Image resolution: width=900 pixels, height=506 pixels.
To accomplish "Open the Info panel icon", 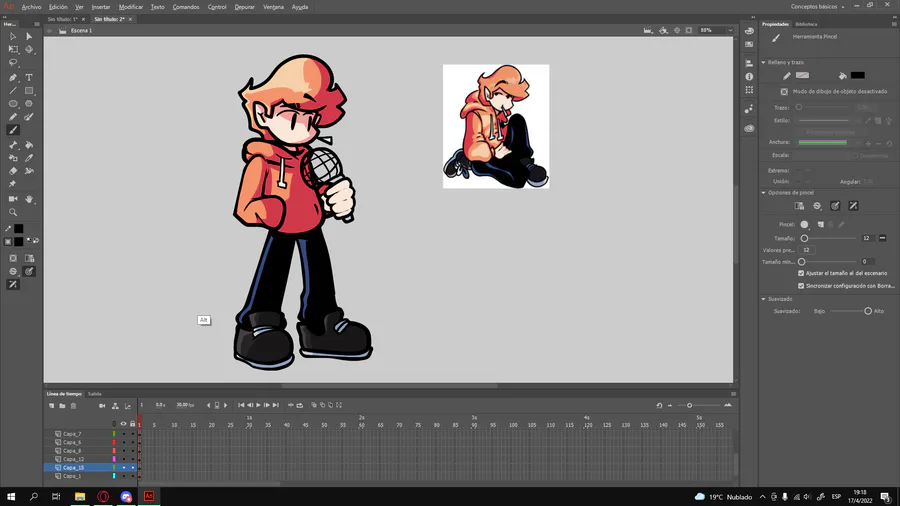I will [749, 76].
